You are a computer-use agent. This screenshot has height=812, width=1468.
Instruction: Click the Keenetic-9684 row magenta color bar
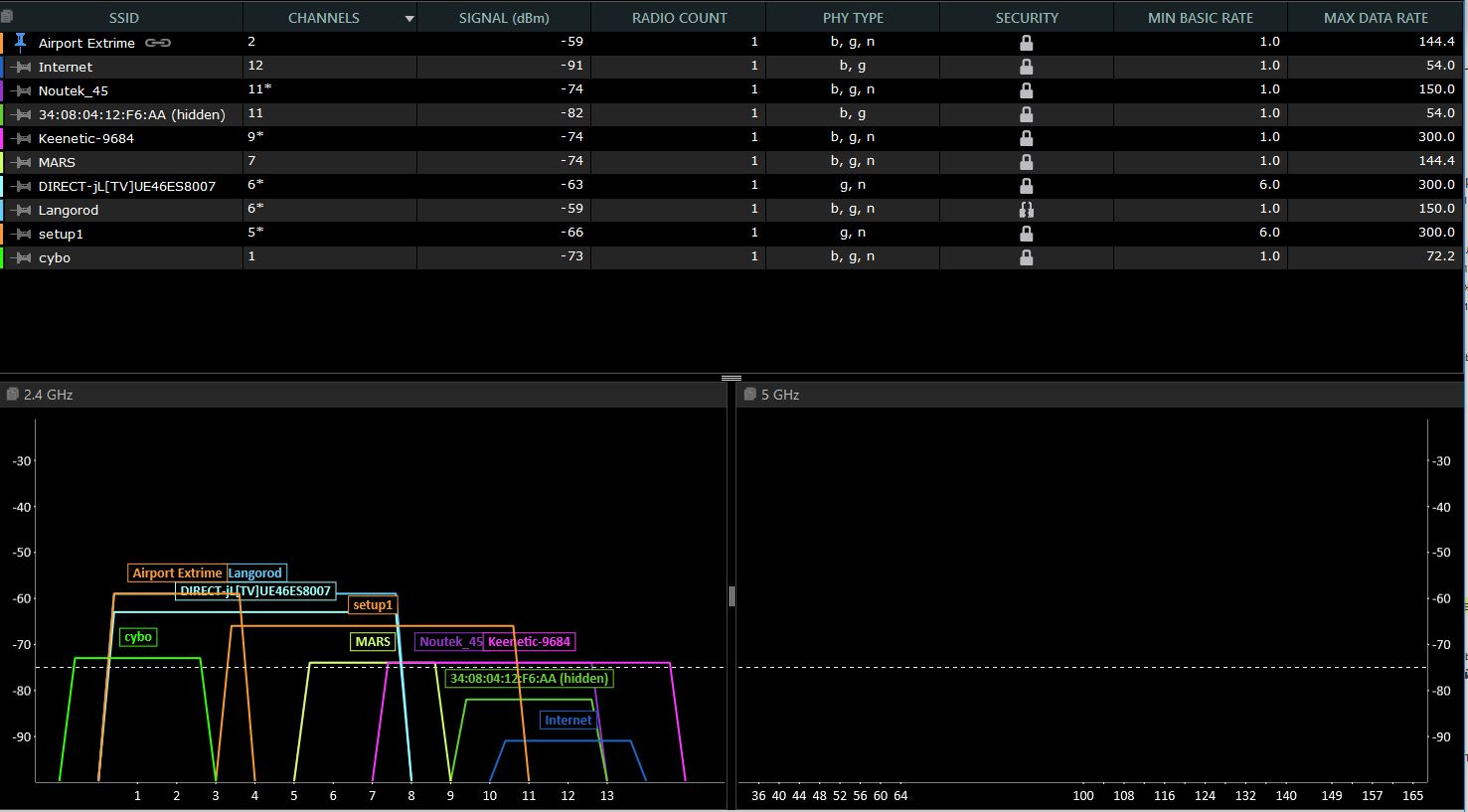point(2,138)
